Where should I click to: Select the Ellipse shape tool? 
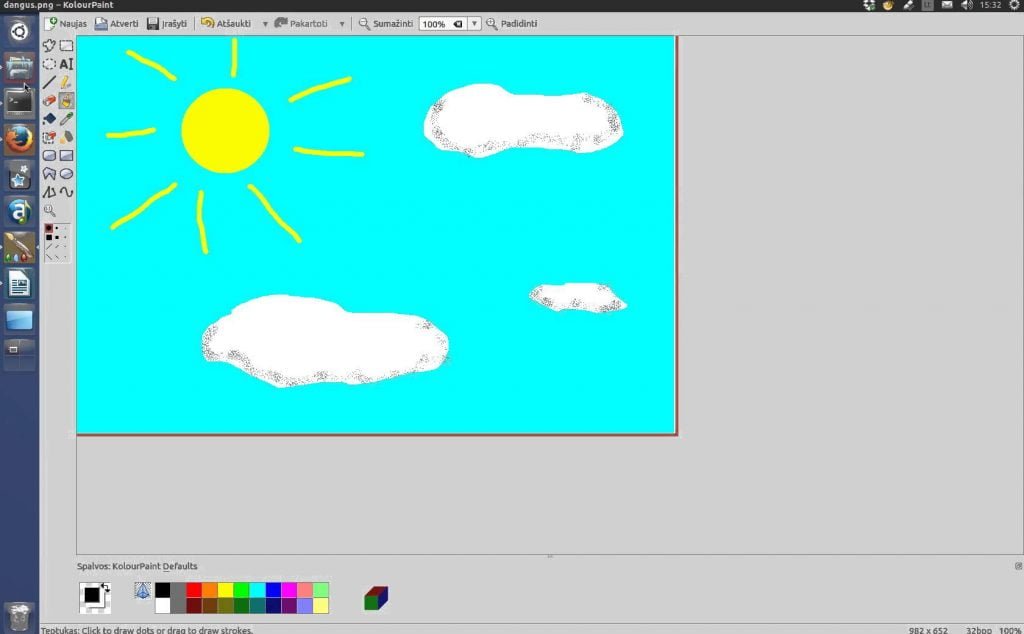tap(67, 174)
